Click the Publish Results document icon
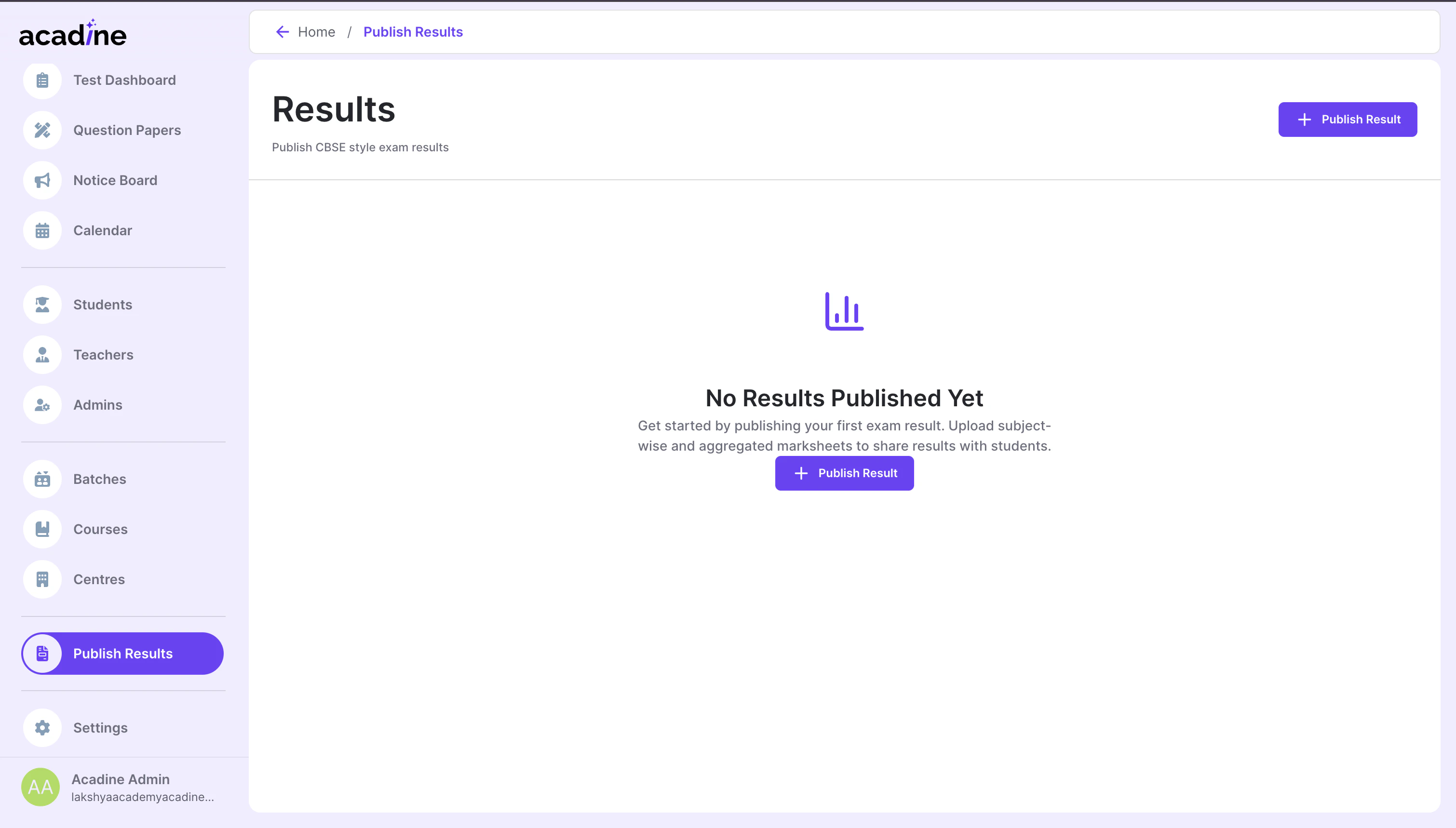Screen dimensions: 1456x828 [x=42, y=654]
